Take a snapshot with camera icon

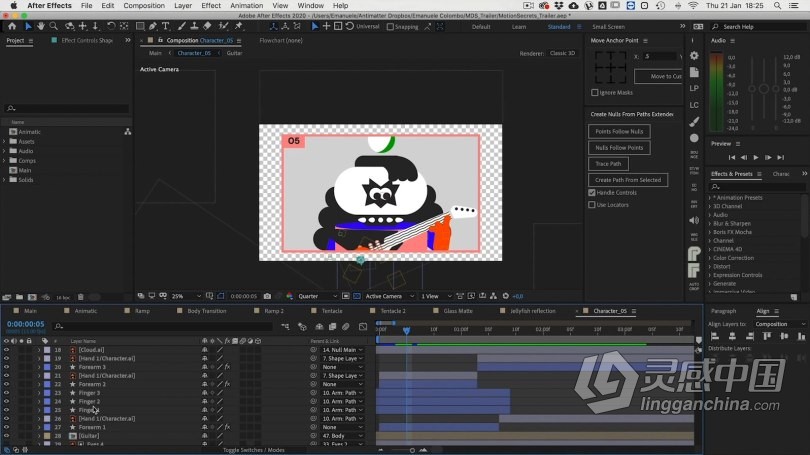click(267, 296)
